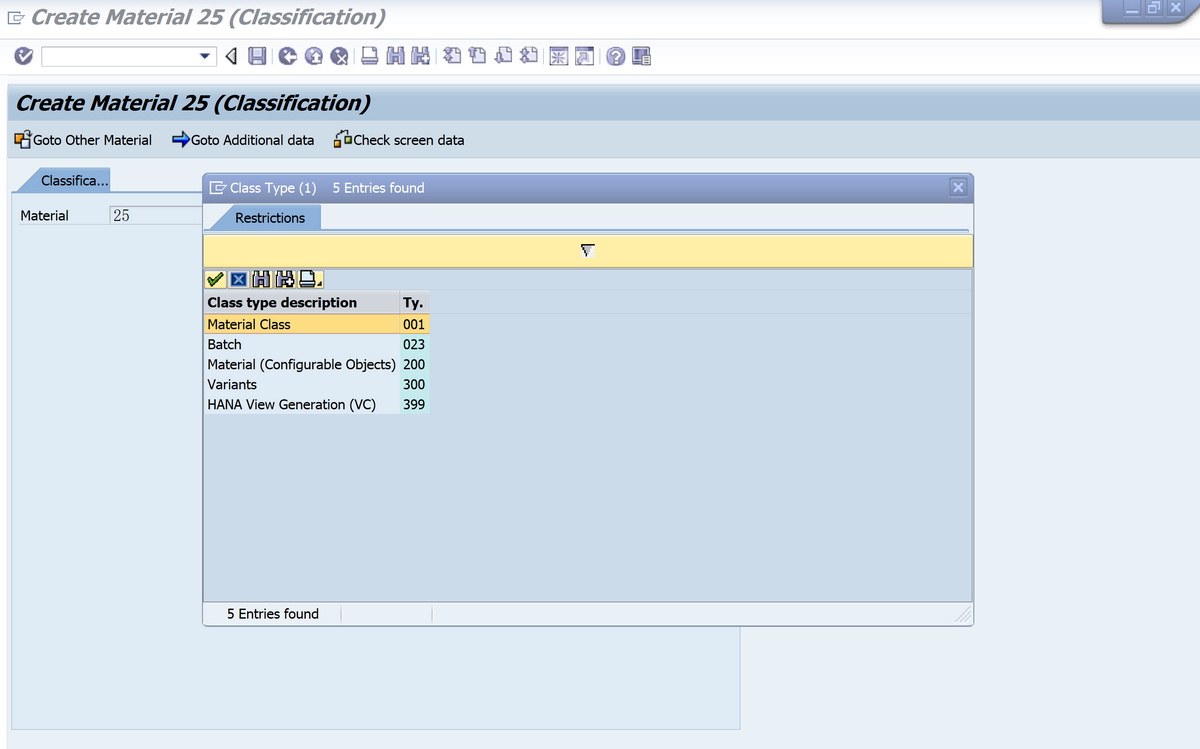This screenshot has height=749, width=1200.
Task: Click Goto Additional data
Action: coord(242,140)
